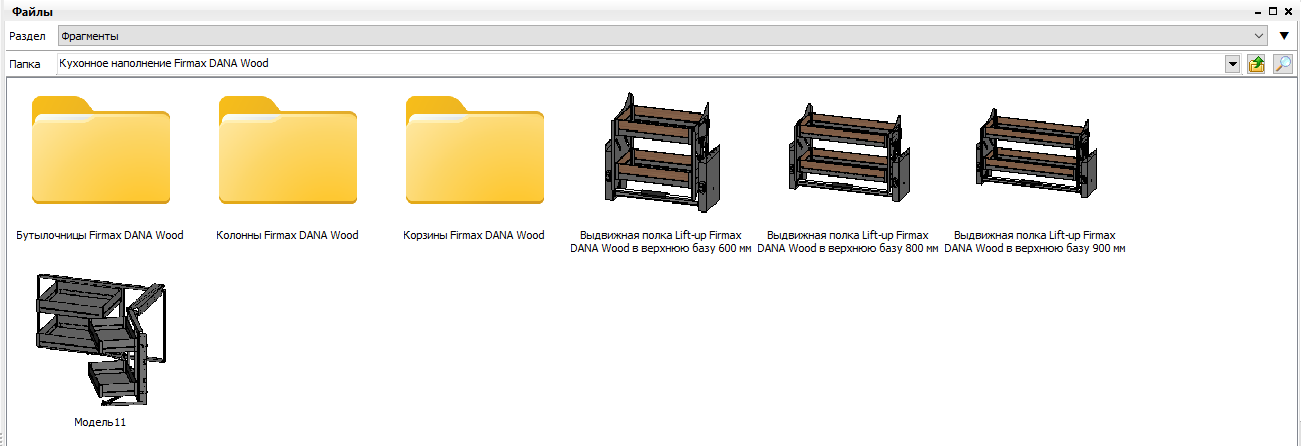Click the label ending with базу 800 мм

pyautogui.click(x=848, y=242)
